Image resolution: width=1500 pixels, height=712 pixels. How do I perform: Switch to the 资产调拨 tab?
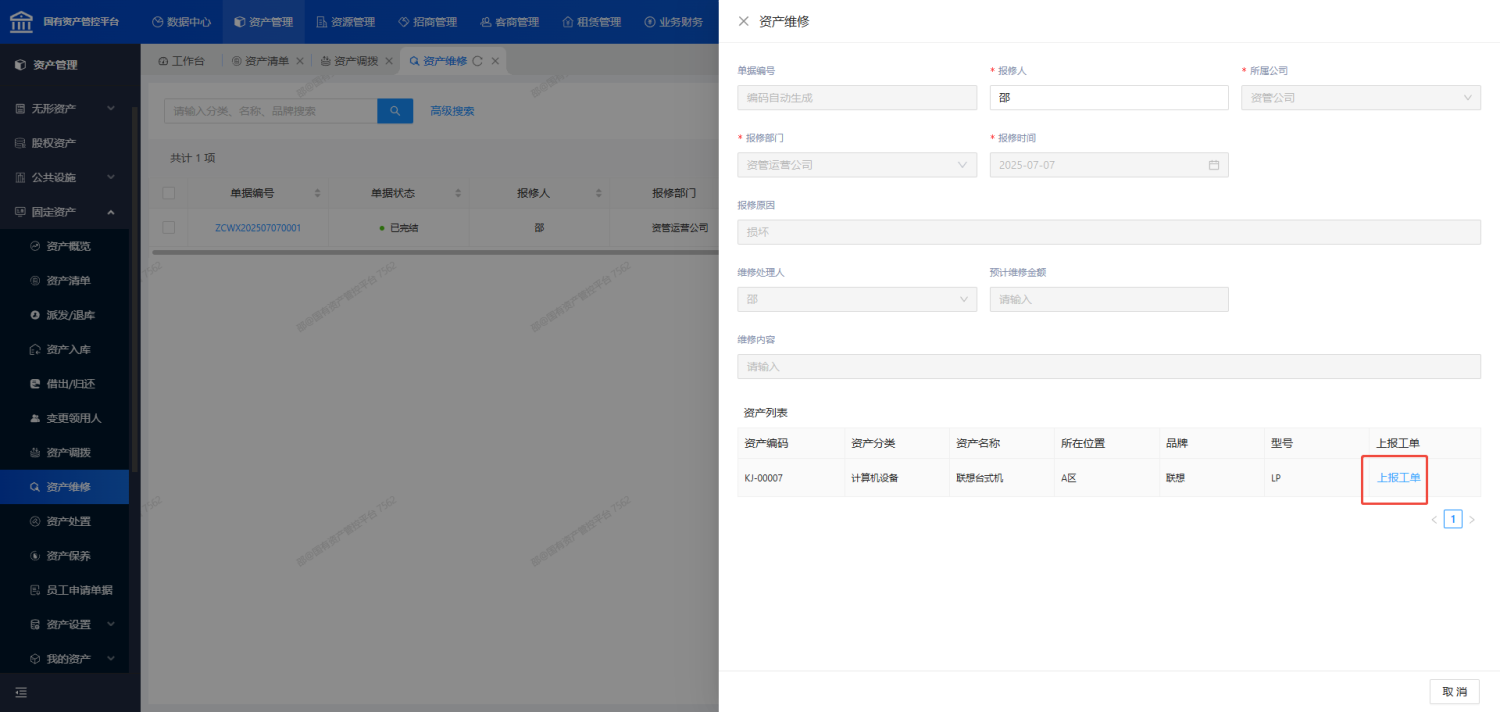[349, 61]
